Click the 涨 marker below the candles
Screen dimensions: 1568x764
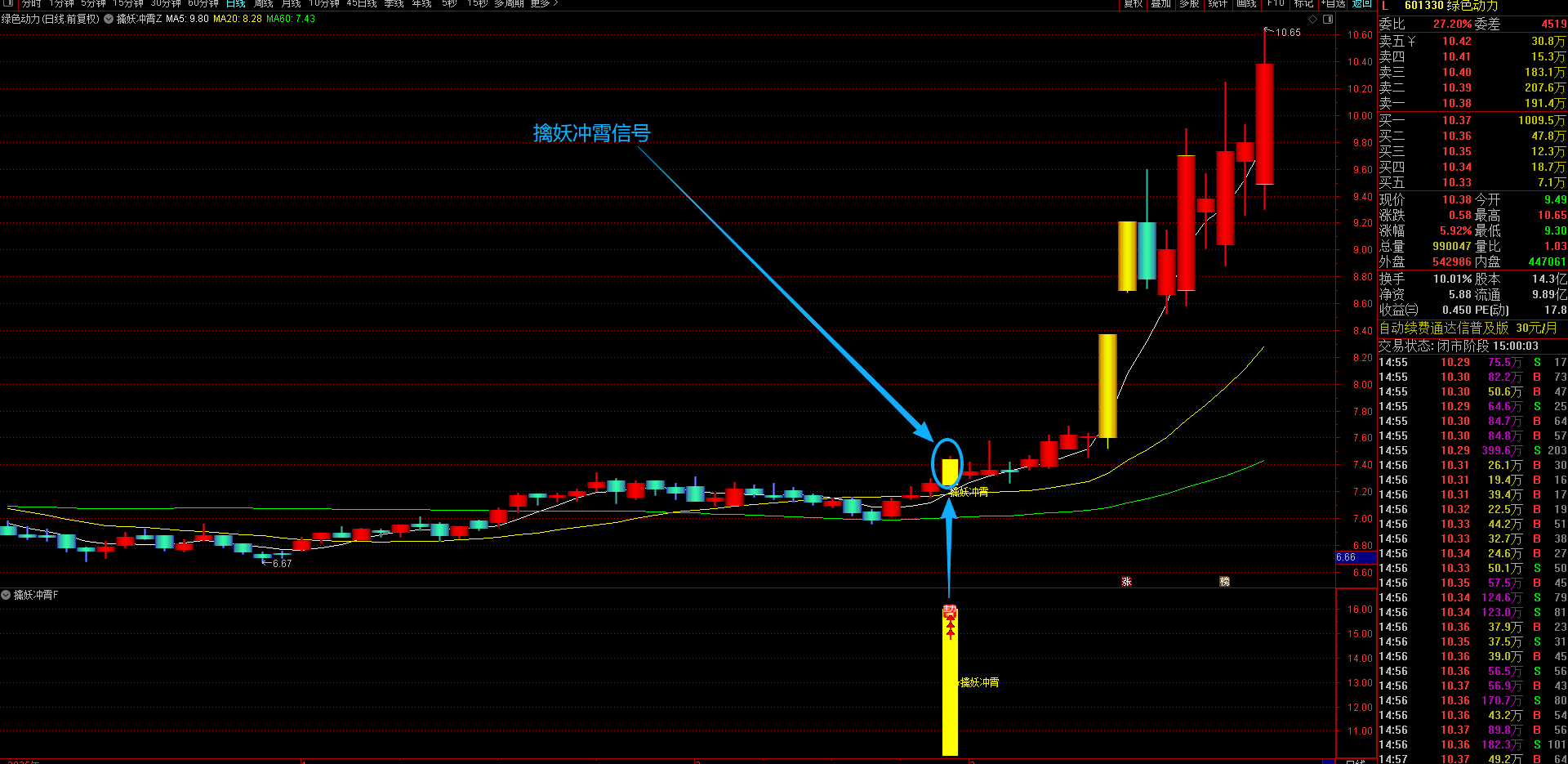point(1126,582)
